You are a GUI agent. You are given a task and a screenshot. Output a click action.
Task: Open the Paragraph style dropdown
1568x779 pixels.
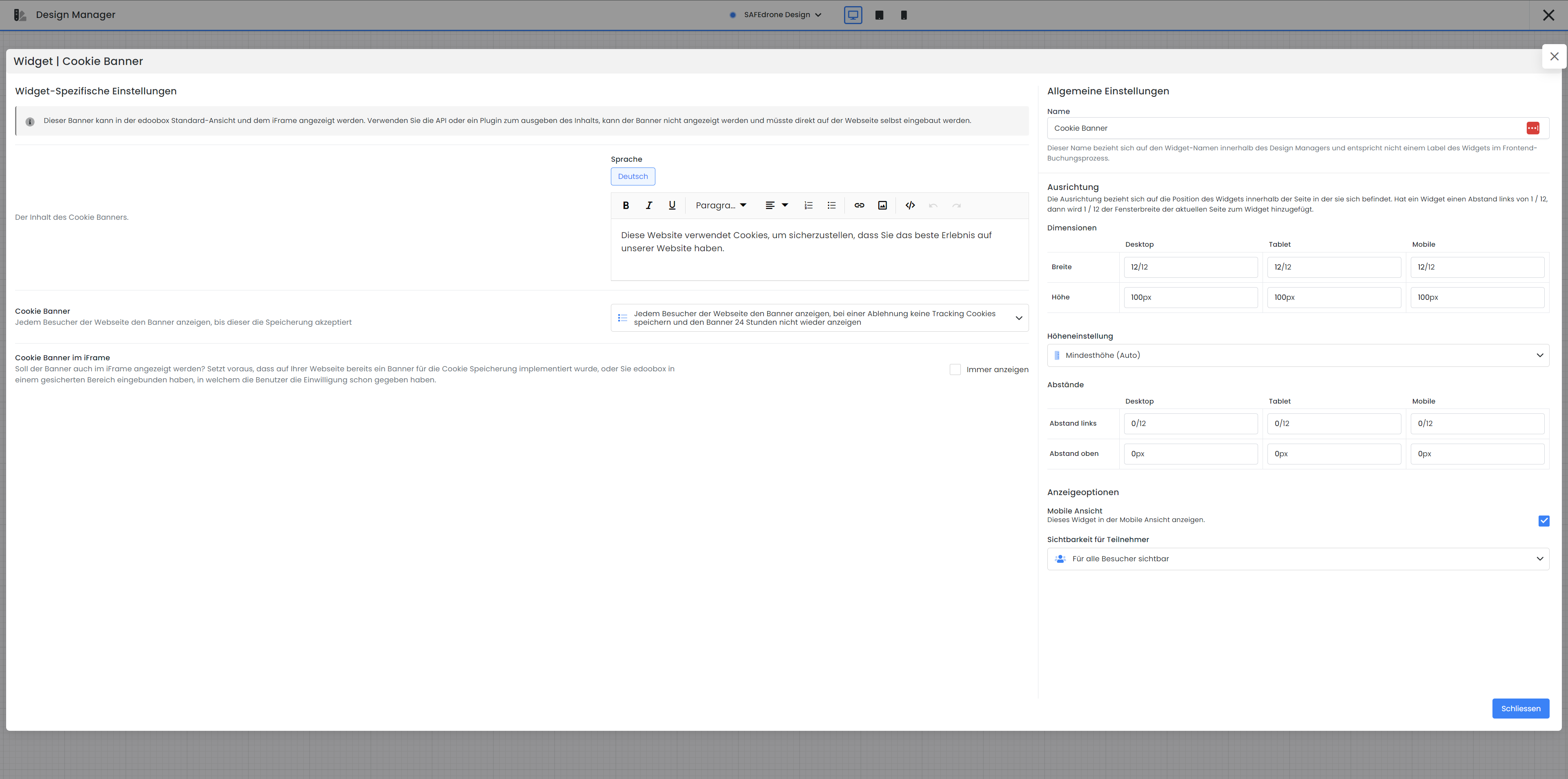tap(721, 206)
